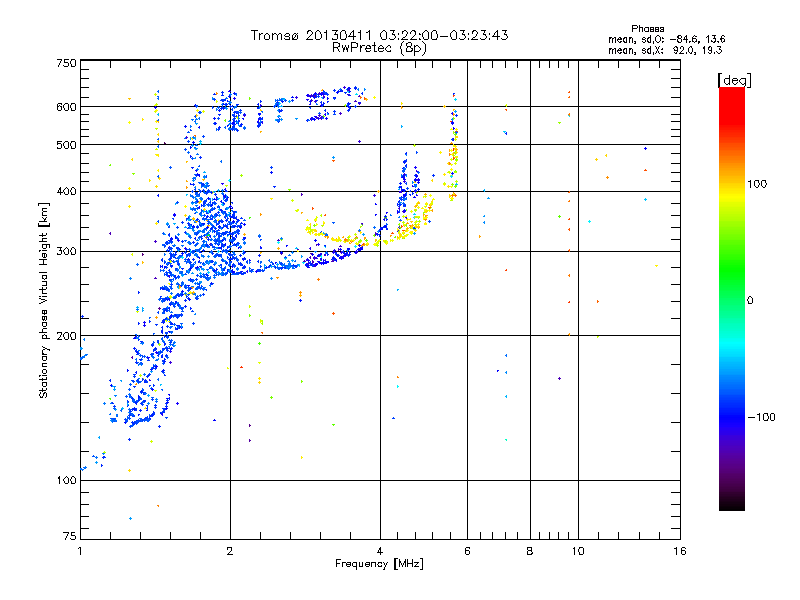The height and width of the screenshot is (600, 800).
Task: Click the 'Frequency [MHz]' axis label
Action: click(379, 564)
